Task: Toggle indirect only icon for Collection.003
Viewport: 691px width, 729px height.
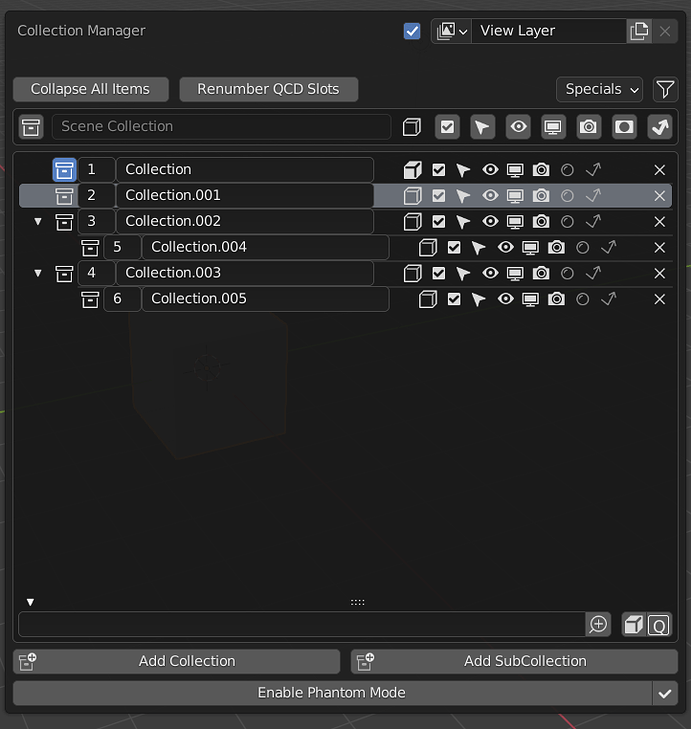Action: pos(594,273)
